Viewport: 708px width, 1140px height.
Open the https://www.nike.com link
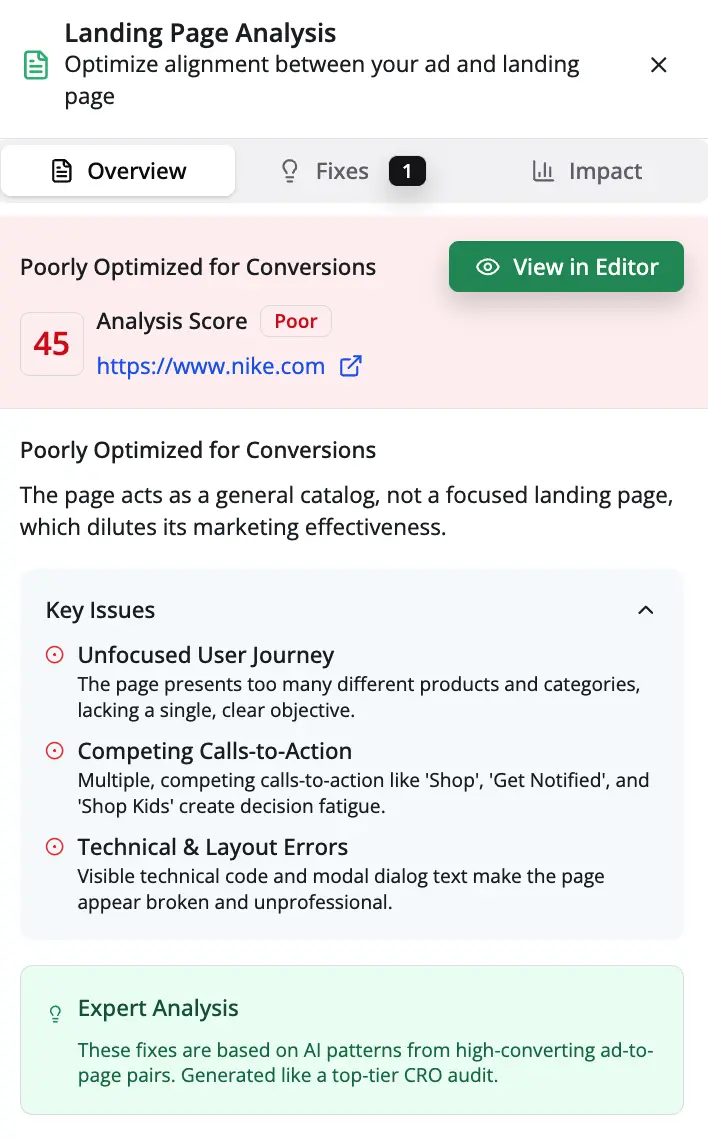(211, 366)
